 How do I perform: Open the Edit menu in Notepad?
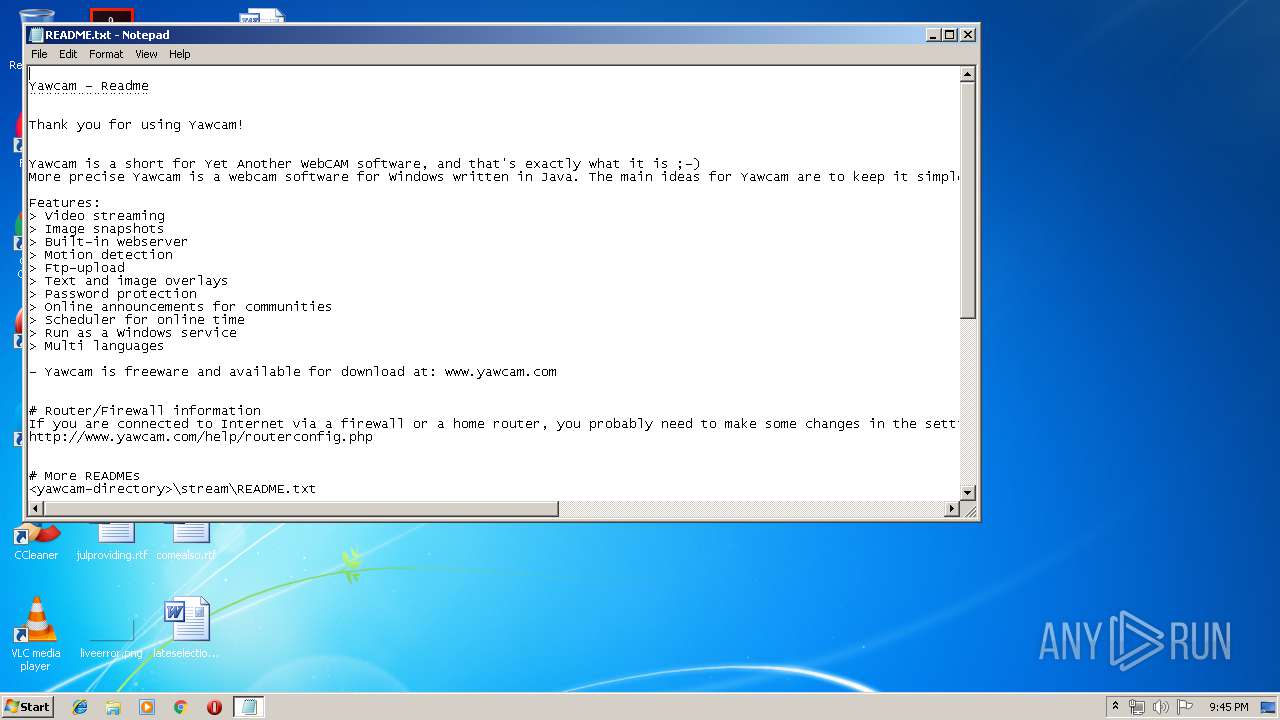[68, 54]
